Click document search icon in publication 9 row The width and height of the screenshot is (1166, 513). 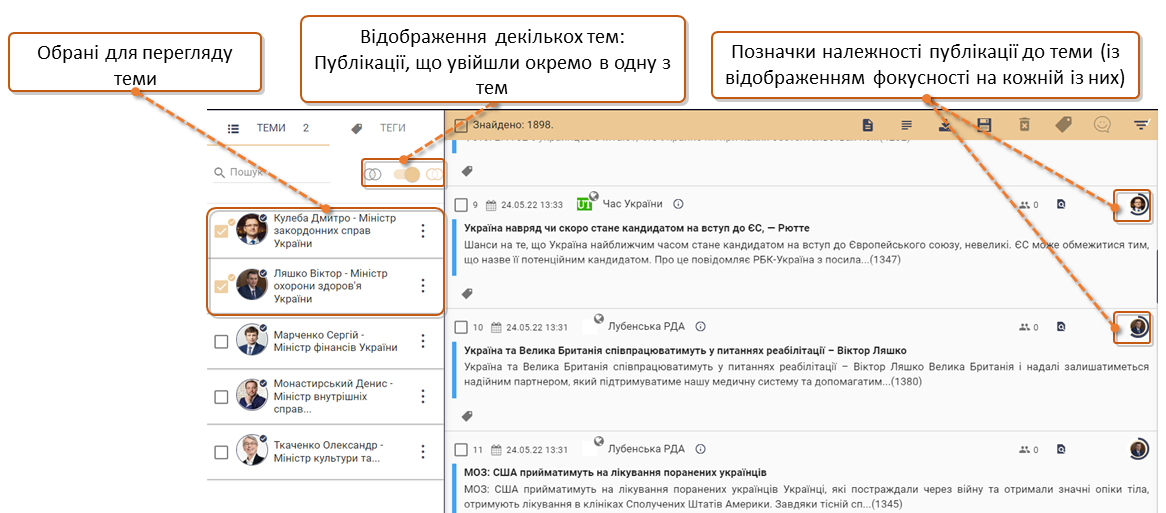1061,204
